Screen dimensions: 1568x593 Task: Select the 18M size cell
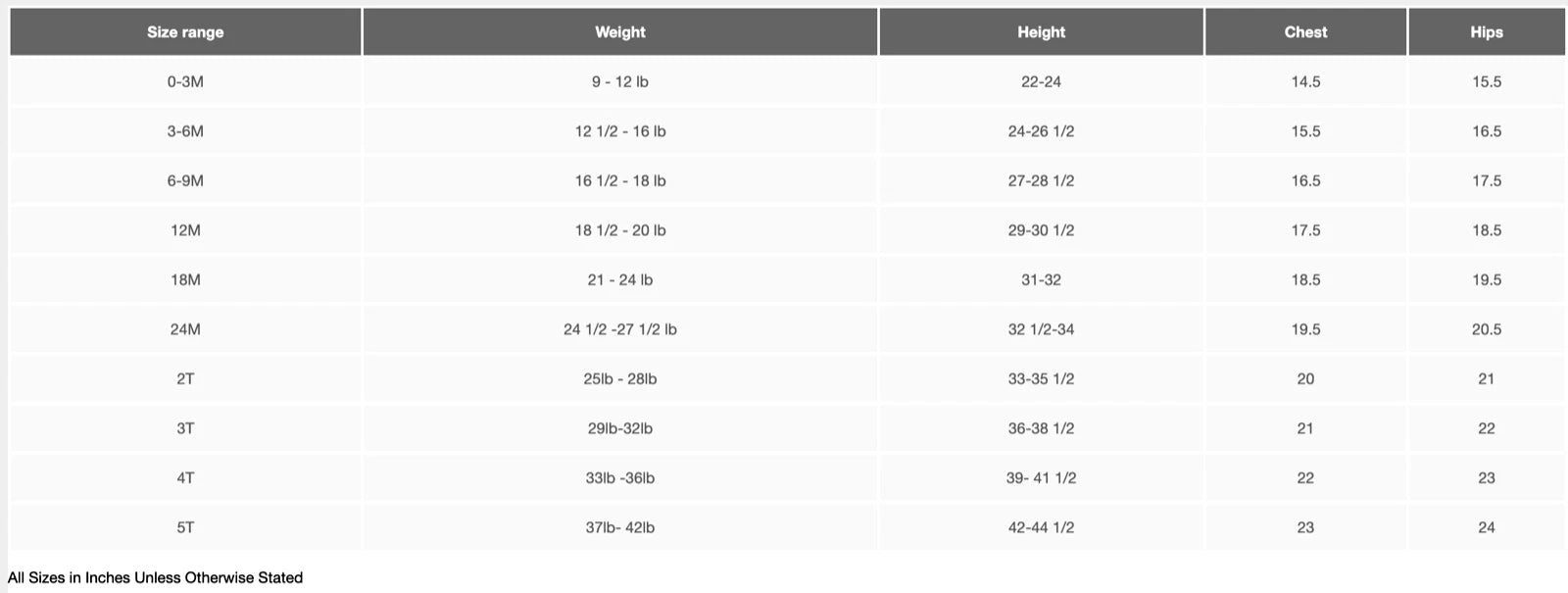click(x=185, y=280)
